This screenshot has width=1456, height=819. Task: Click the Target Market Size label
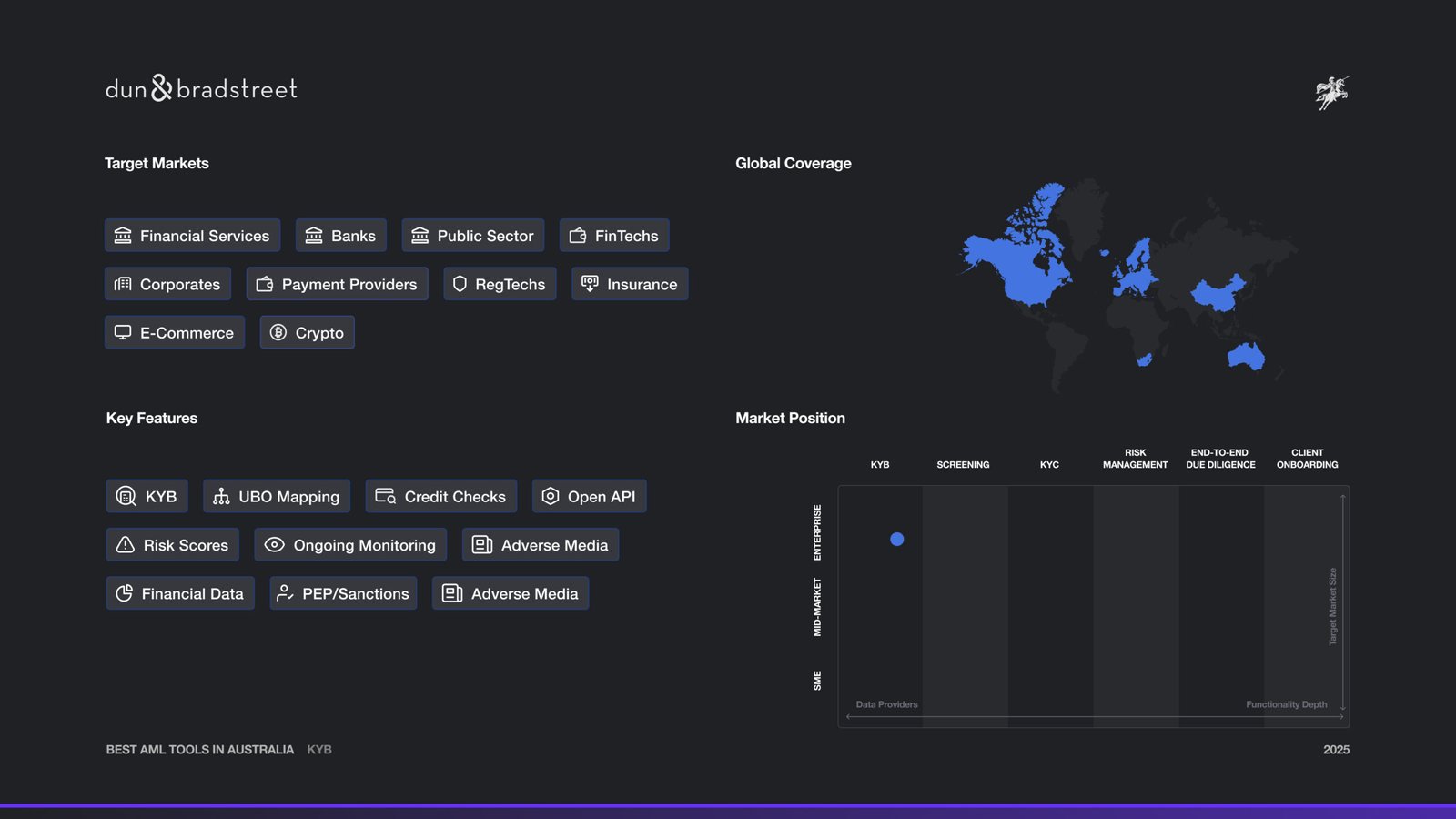point(1333,607)
